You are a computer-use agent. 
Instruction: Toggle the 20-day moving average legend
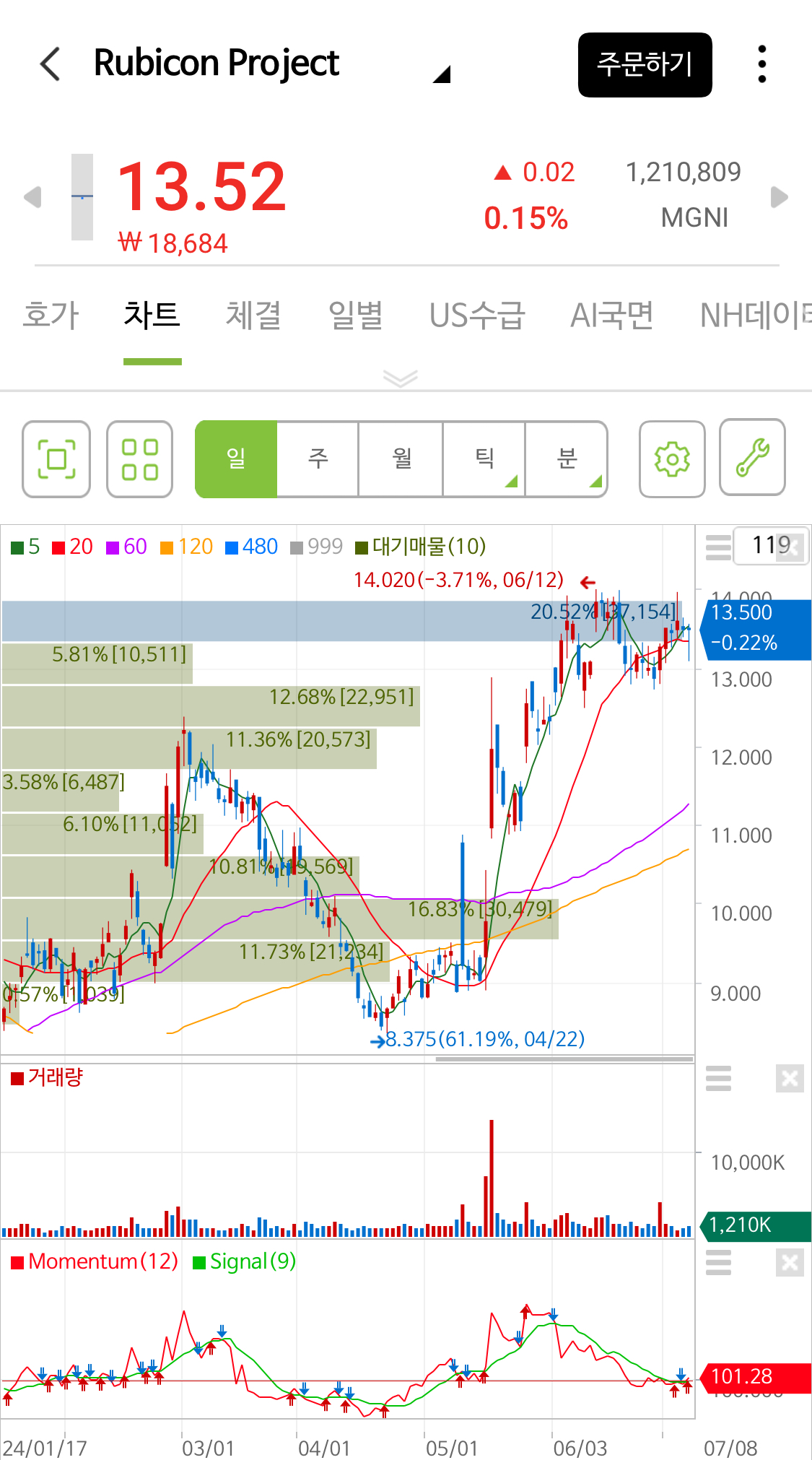click(x=73, y=547)
